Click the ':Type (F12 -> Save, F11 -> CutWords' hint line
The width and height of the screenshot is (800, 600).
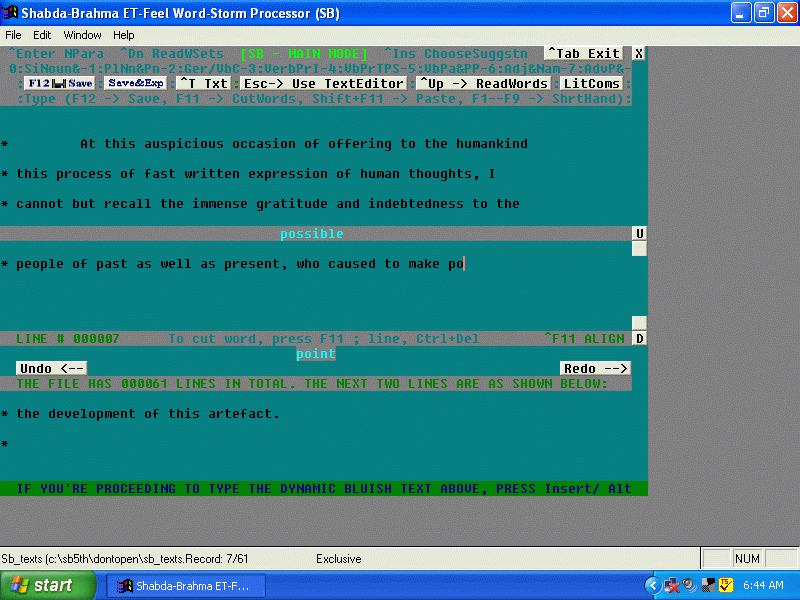click(x=324, y=98)
